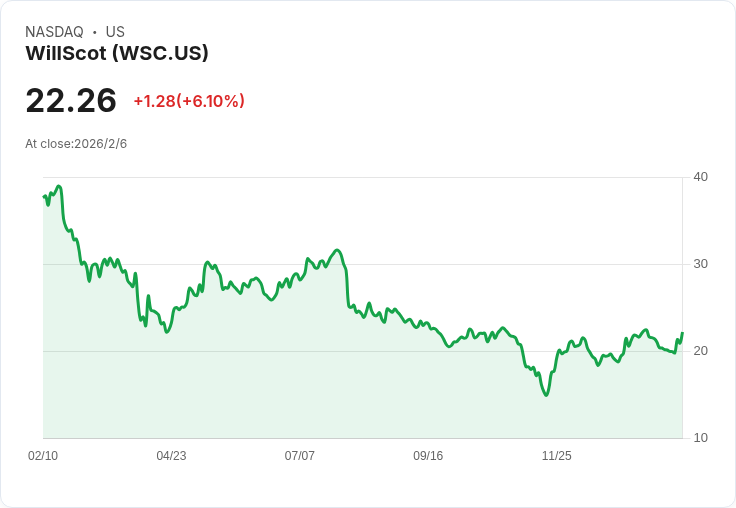Screen dimensions: 736x508
Task: Click the +1.28(+6.10%) price change
Action: click(189, 101)
